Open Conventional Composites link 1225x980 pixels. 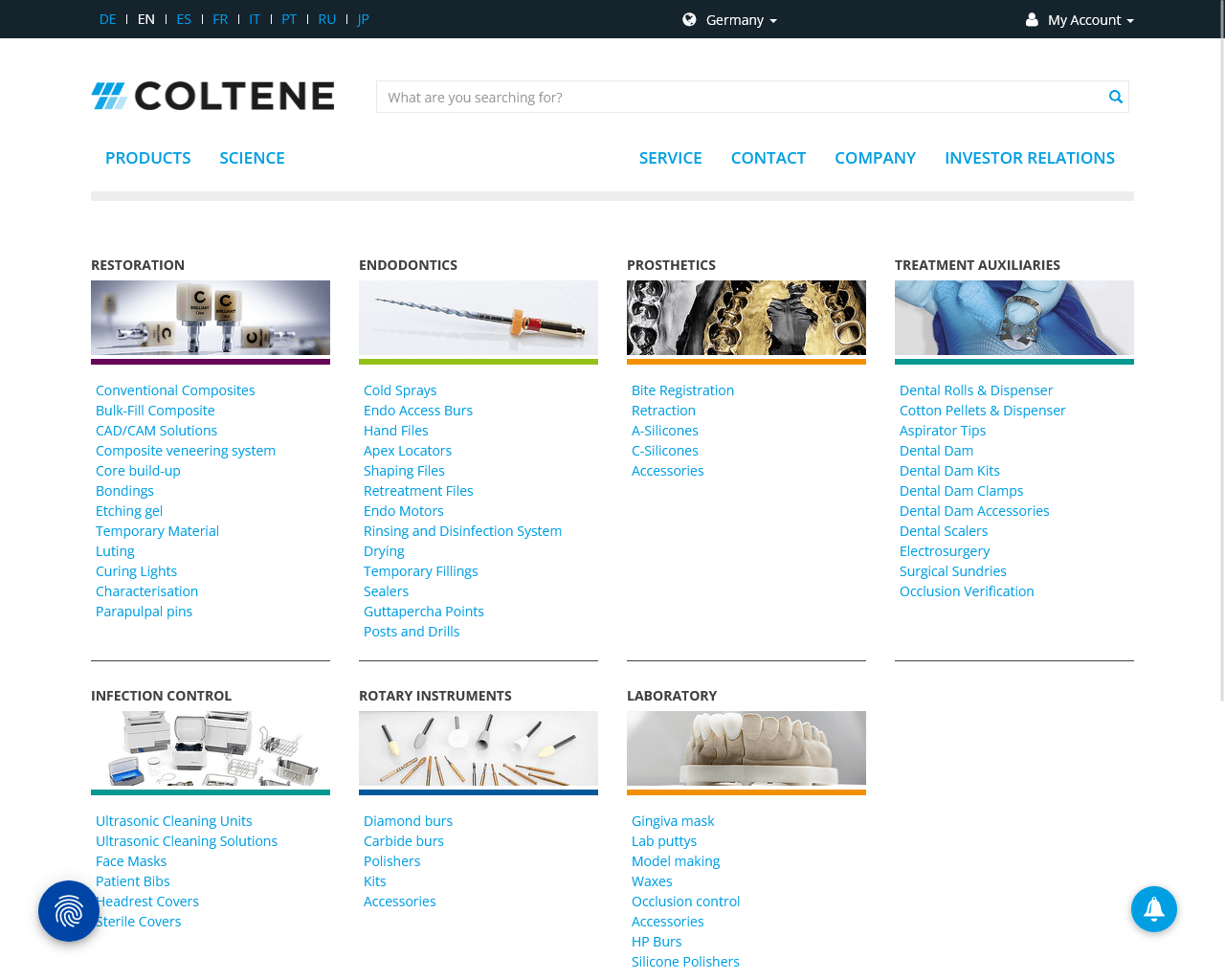click(175, 390)
